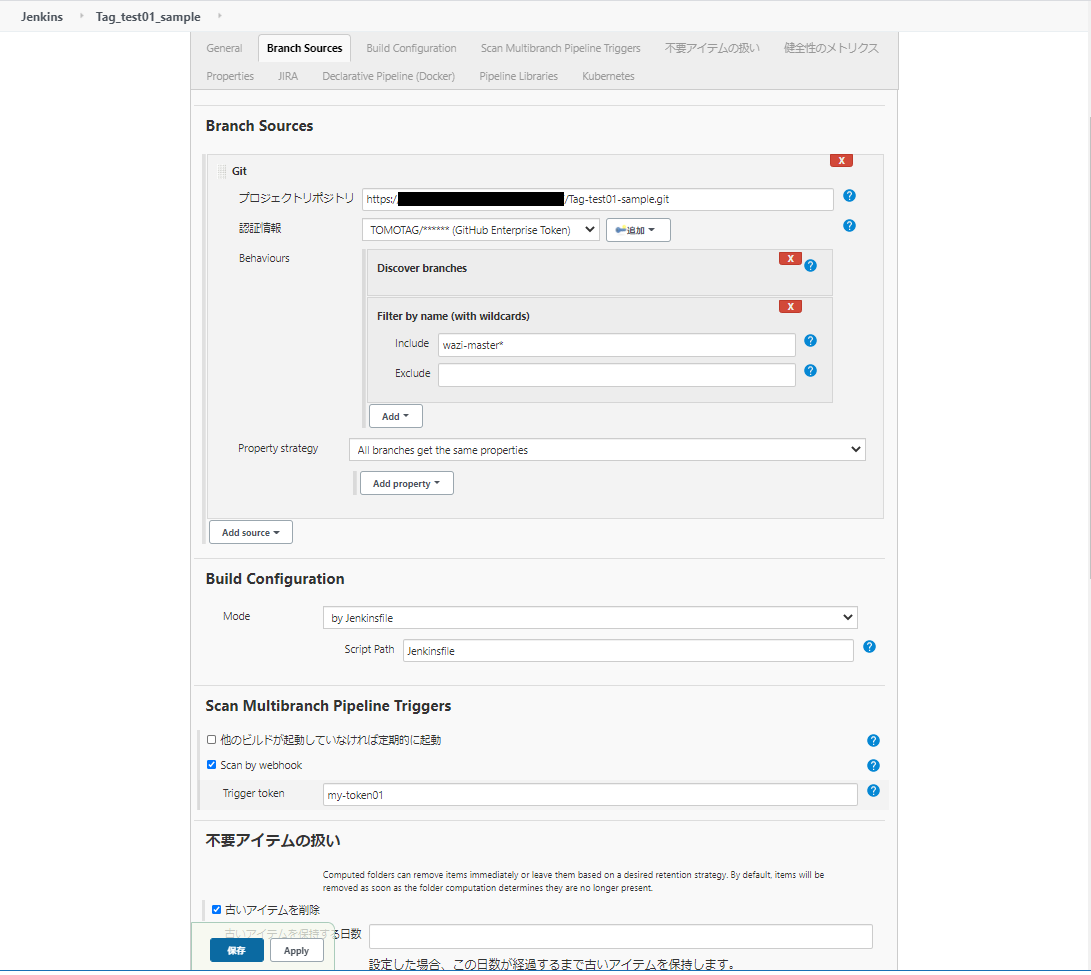Screen dimensions: 1091x975
Task: Open the Add source dropdown
Action: tap(250, 532)
